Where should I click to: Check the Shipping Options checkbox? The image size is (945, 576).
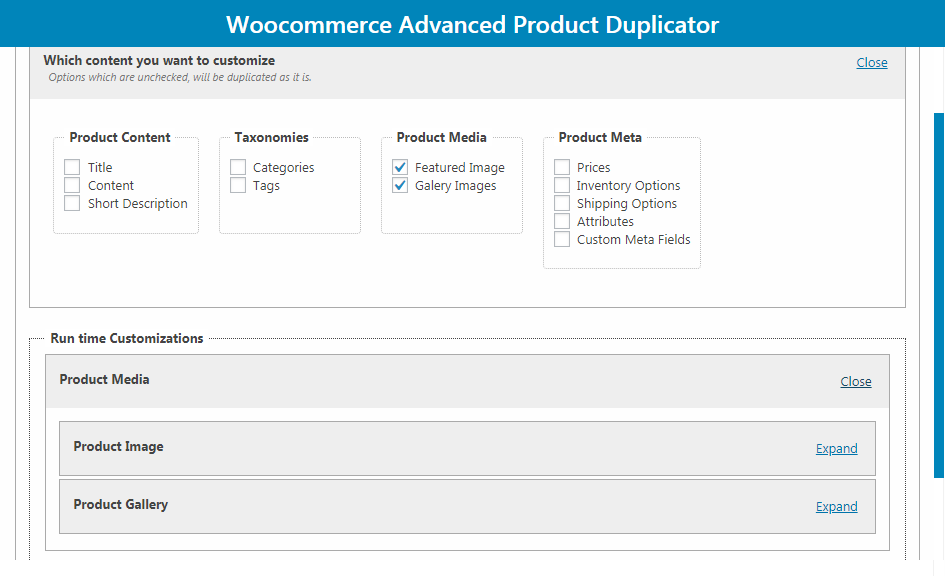(x=562, y=203)
